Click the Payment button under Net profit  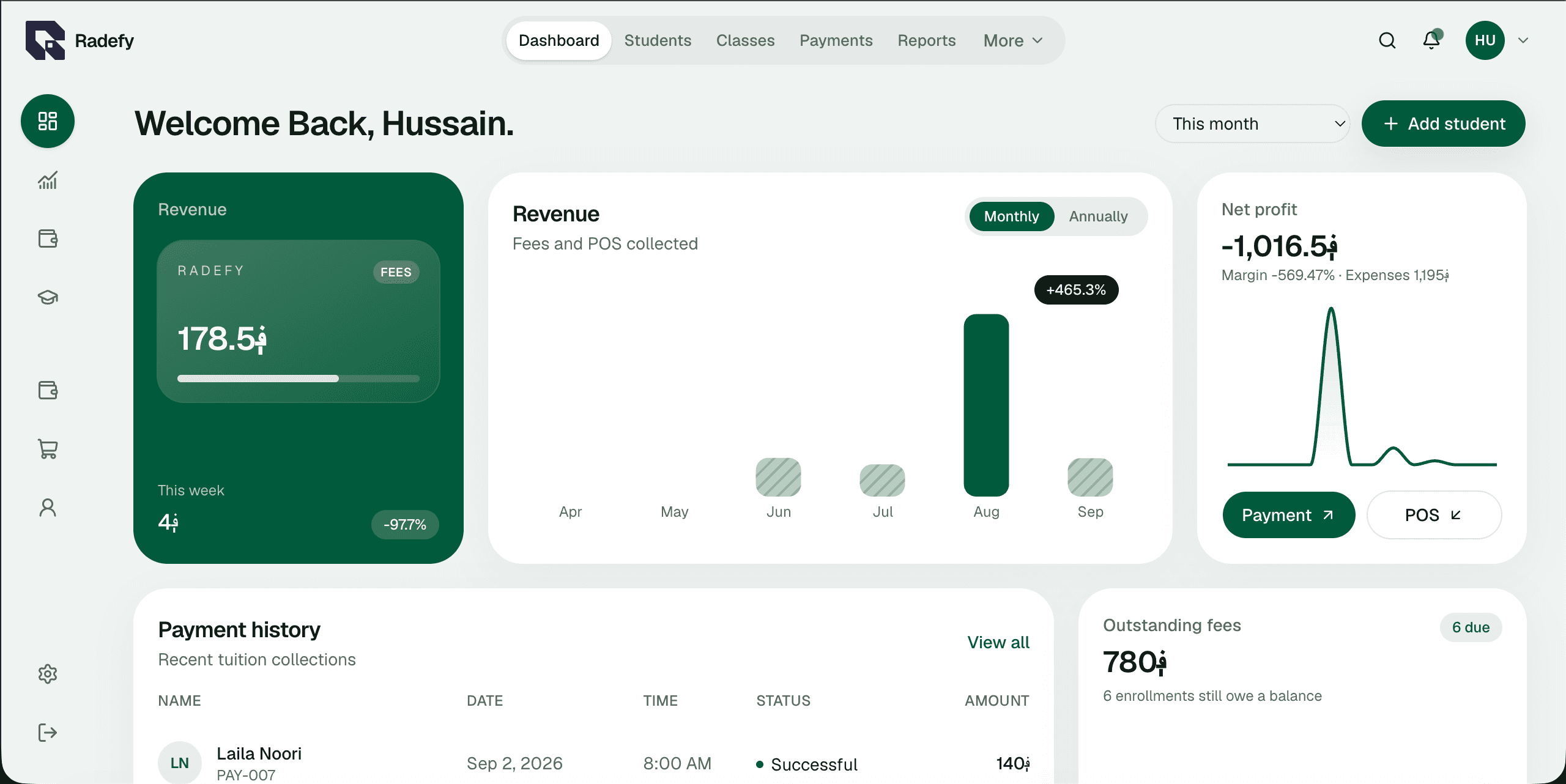point(1289,515)
